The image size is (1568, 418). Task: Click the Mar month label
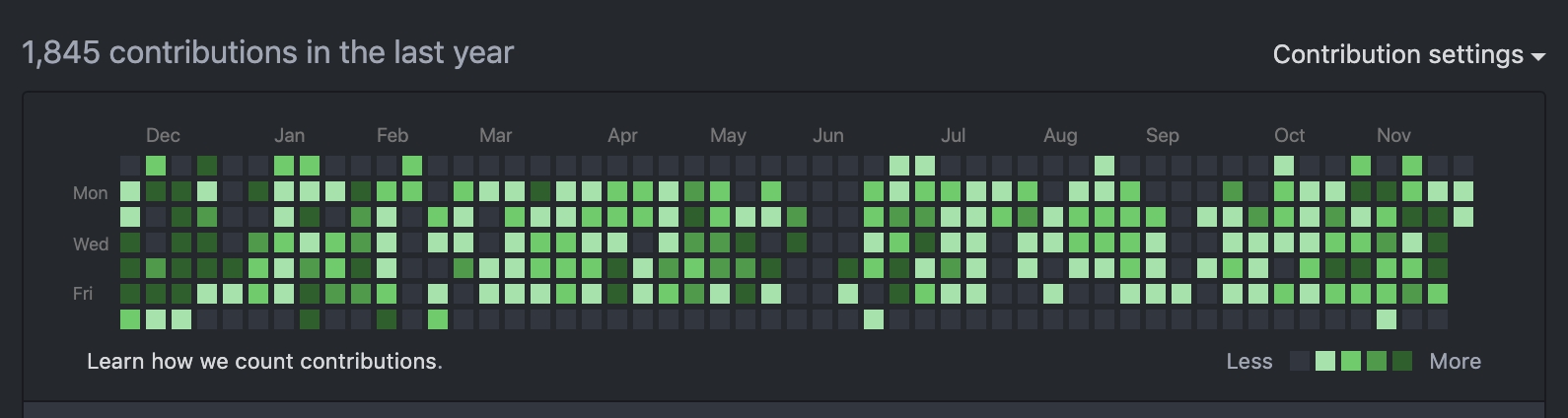pyautogui.click(x=496, y=135)
